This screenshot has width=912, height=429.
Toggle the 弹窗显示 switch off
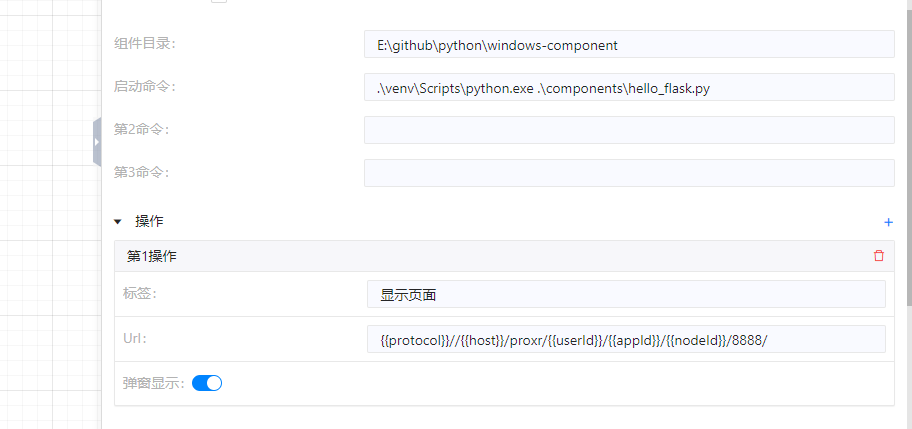tap(207, 383)
